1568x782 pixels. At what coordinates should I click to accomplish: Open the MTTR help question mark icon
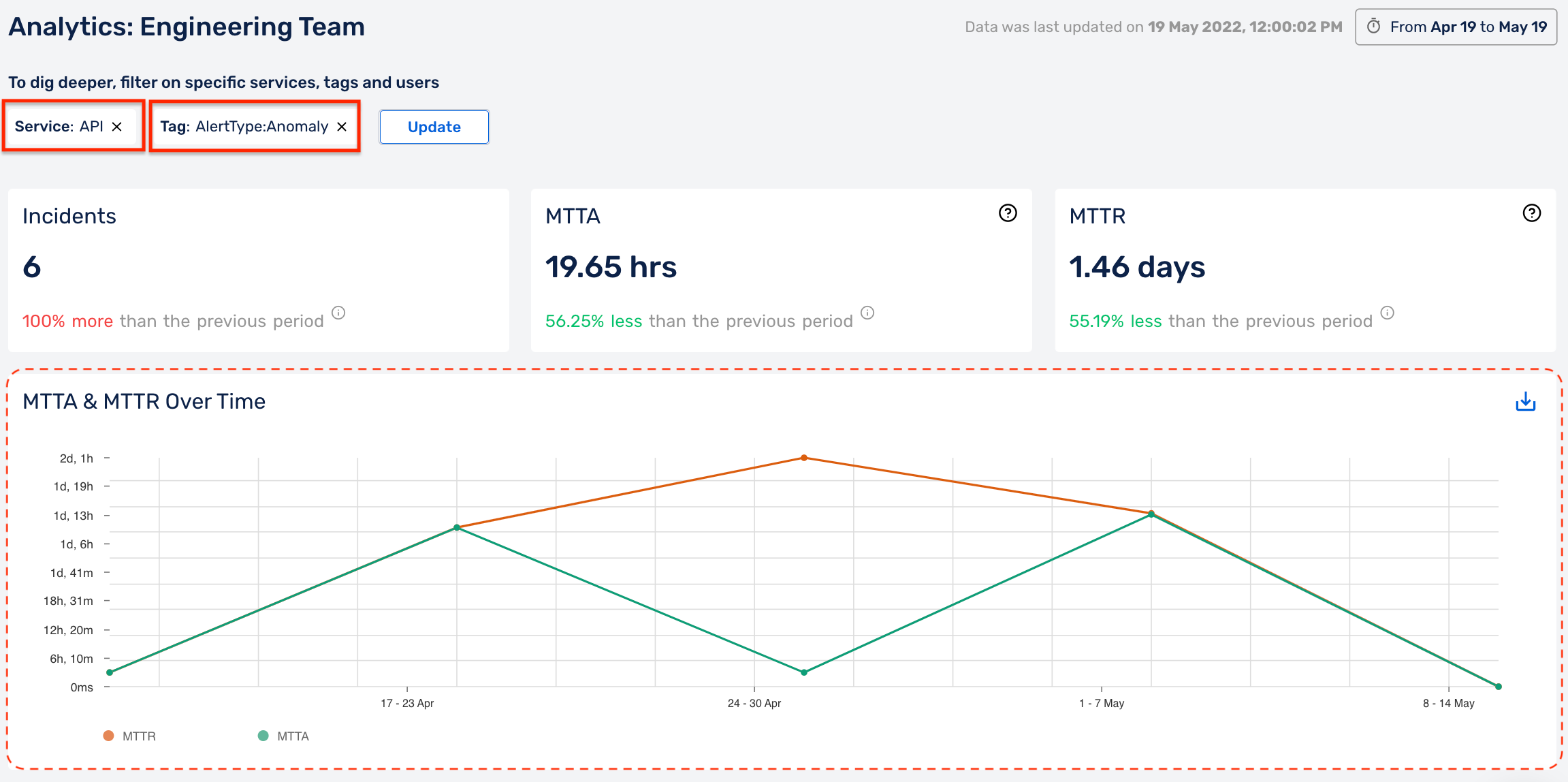(1531, 213)
